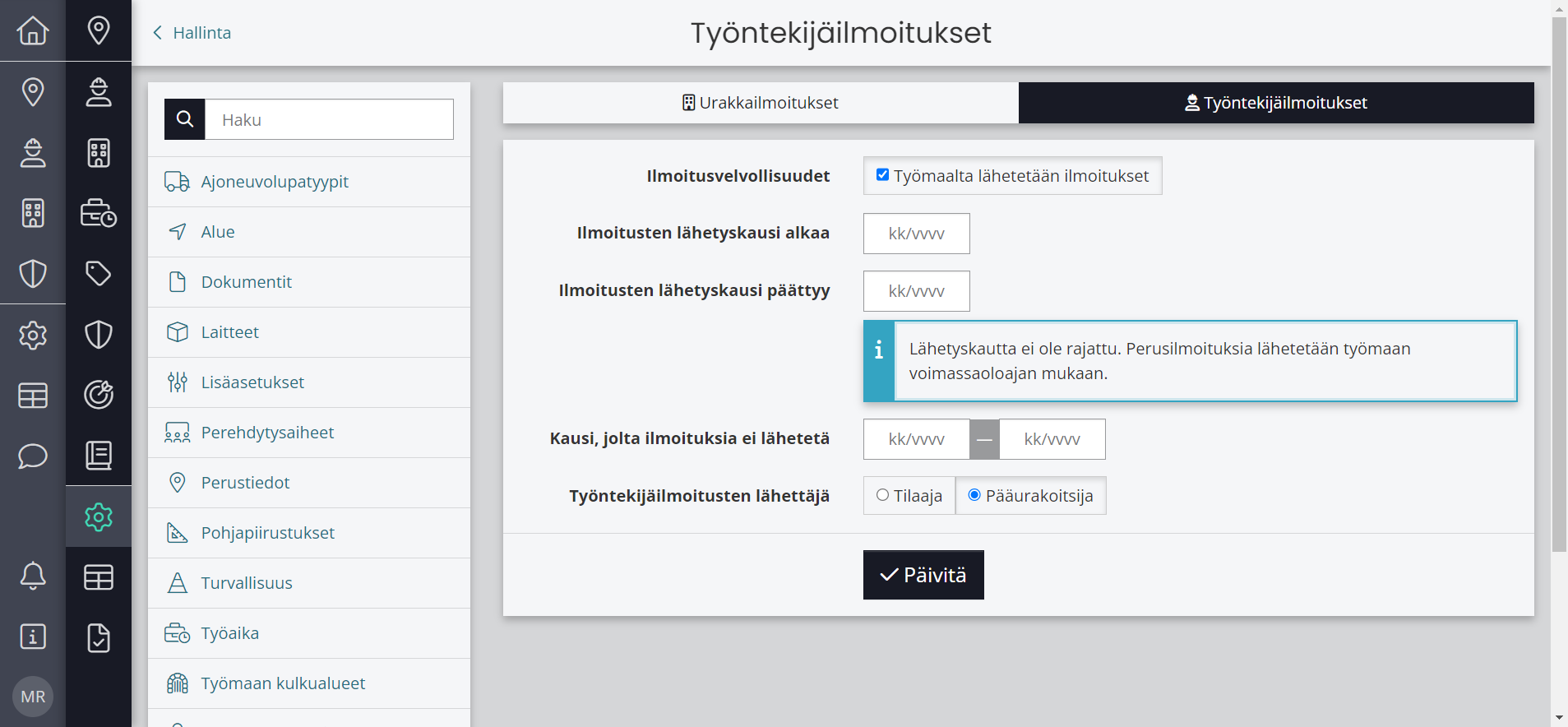Image resolution: width=1568 pixels, height=727 pixels.
Task: Select the highlighted green gear icon
Action: tap(99, 516)
